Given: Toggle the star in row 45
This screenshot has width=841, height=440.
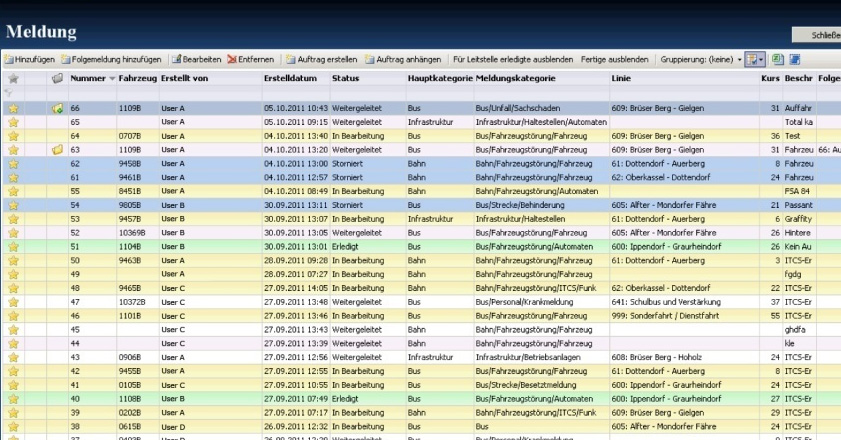Looking at the screenshot, I should point(13,330).
